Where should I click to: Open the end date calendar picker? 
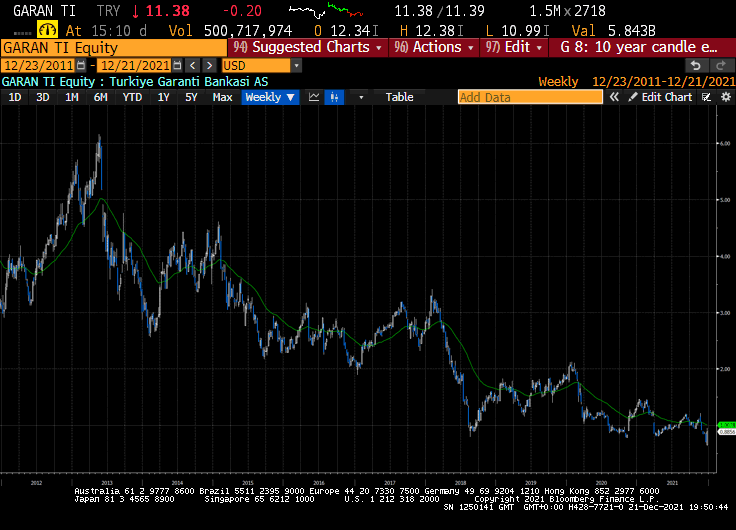(x=177, y=66)
